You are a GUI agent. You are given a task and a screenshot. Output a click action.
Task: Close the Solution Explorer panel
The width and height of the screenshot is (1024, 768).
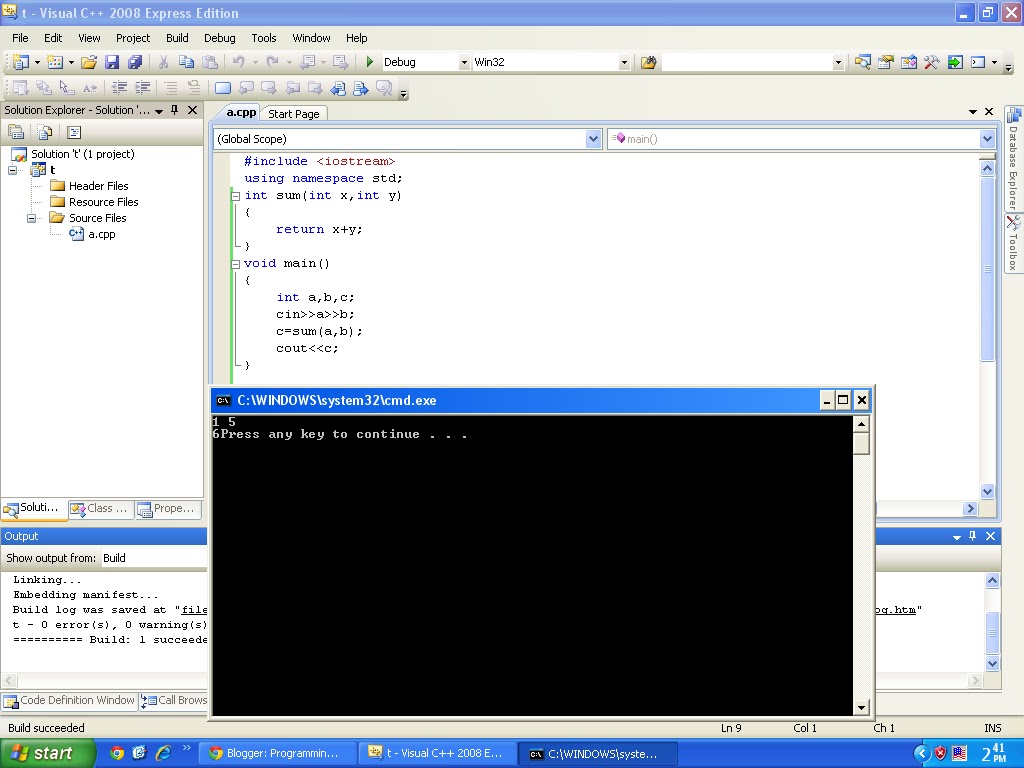pos(193,110)
